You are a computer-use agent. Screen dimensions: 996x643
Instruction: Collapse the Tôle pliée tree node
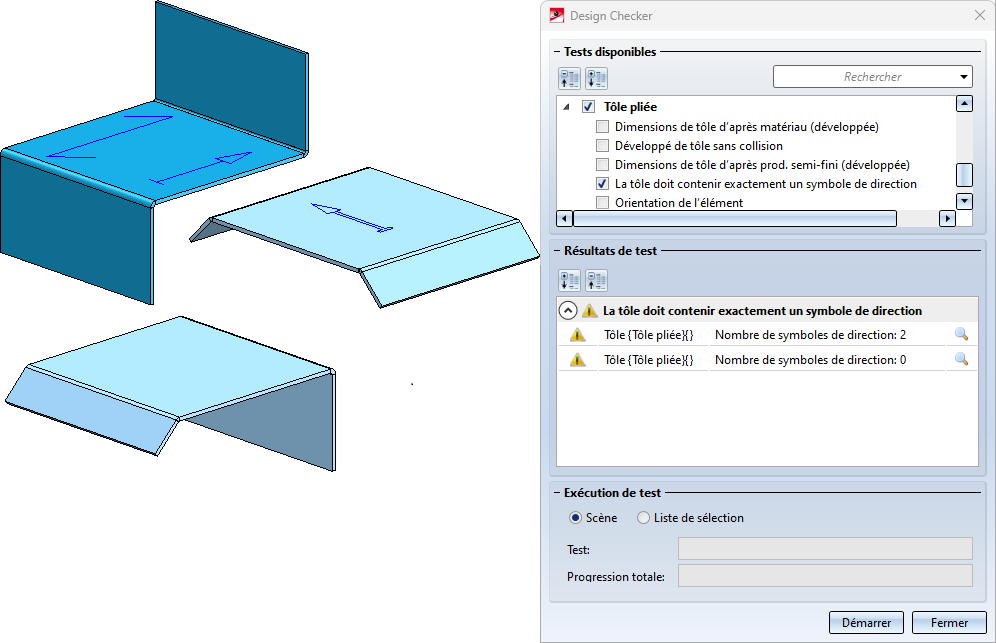coord(567,107)
